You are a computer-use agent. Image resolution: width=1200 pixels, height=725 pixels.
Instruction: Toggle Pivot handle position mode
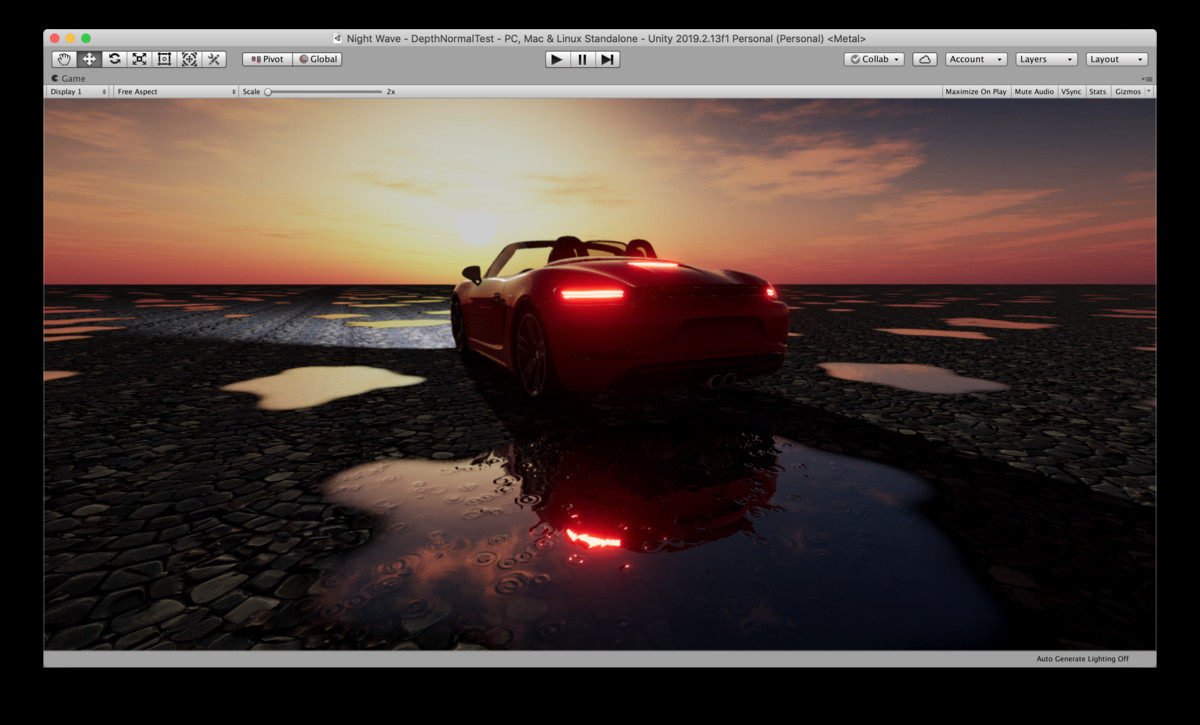point(265,58)
